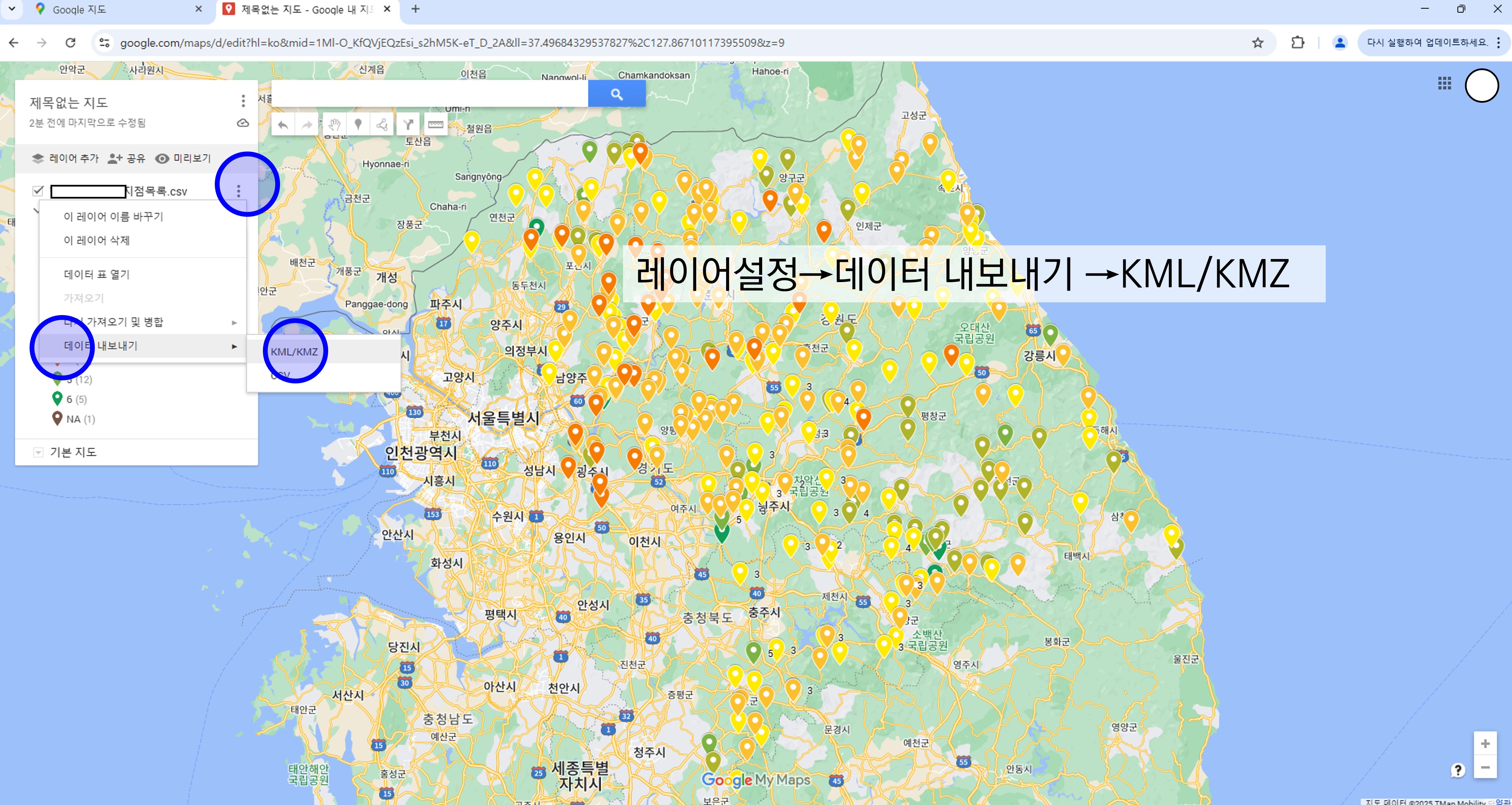This screenshot has height=805, width=1512.
Task: Expand the 기본 지도 dropdown arrow
Action: point(38,452)
